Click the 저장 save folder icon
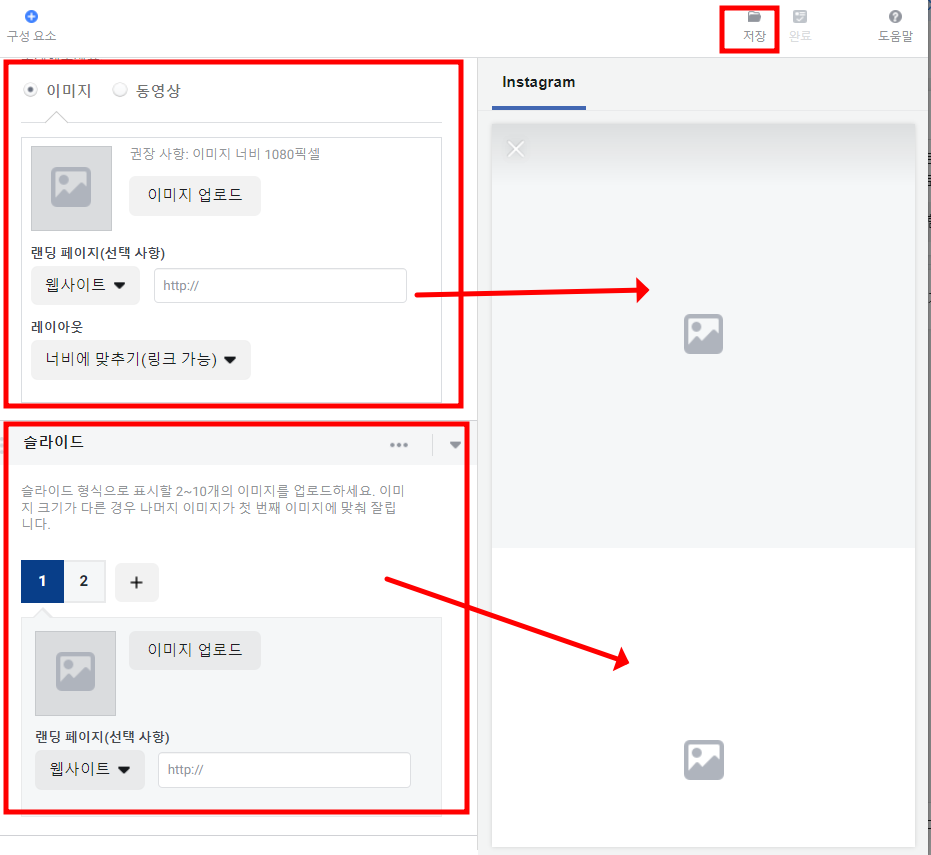 pos(754,17)
